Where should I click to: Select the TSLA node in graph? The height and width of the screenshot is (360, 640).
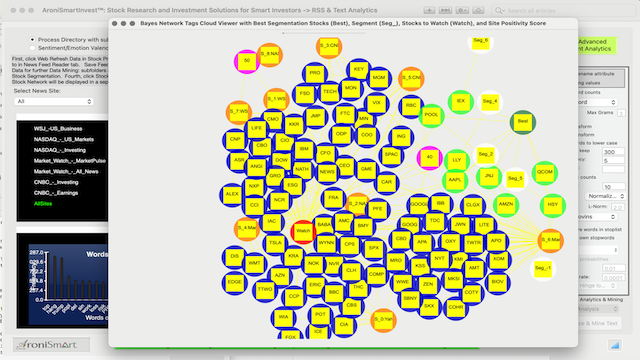(275, 243)
